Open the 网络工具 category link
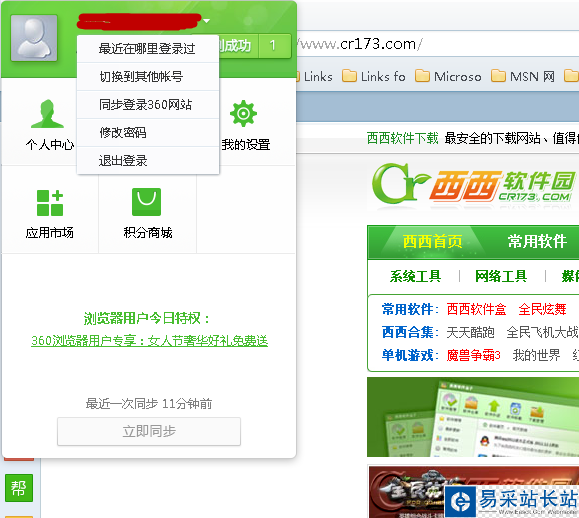Viewport: 579px width, 518px height. pyautogui.click(x=501, y=276)
